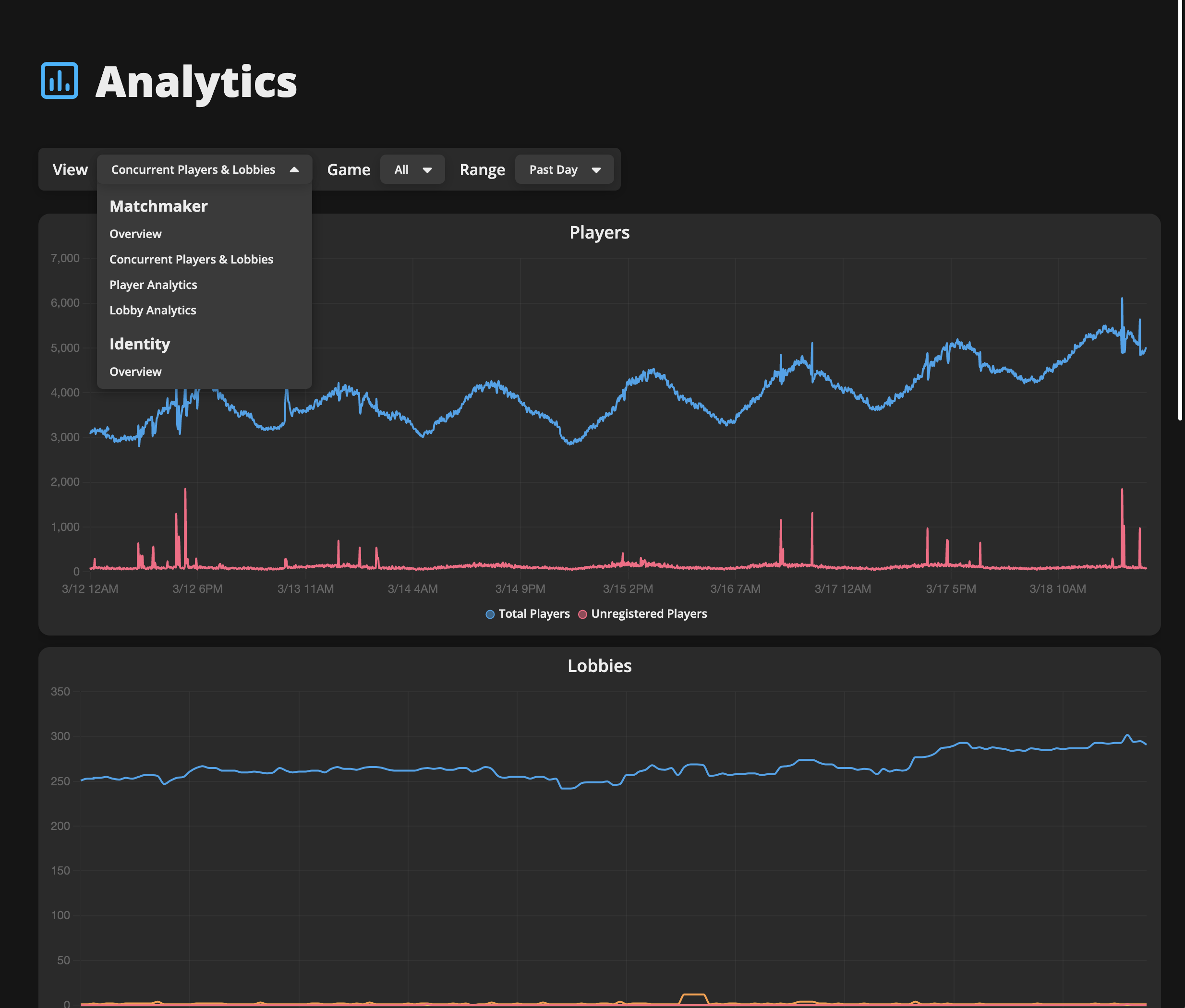The height and width of the screenshot is (1008, 1185).
Task: Click the Analytics bar chart icon in header
Action: 59,81
